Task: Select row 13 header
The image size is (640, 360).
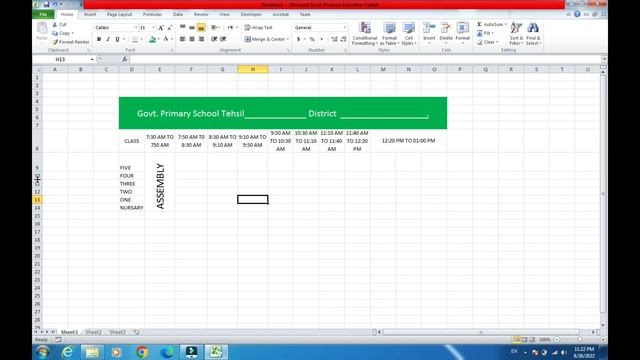Action: [x=37, y=200]
